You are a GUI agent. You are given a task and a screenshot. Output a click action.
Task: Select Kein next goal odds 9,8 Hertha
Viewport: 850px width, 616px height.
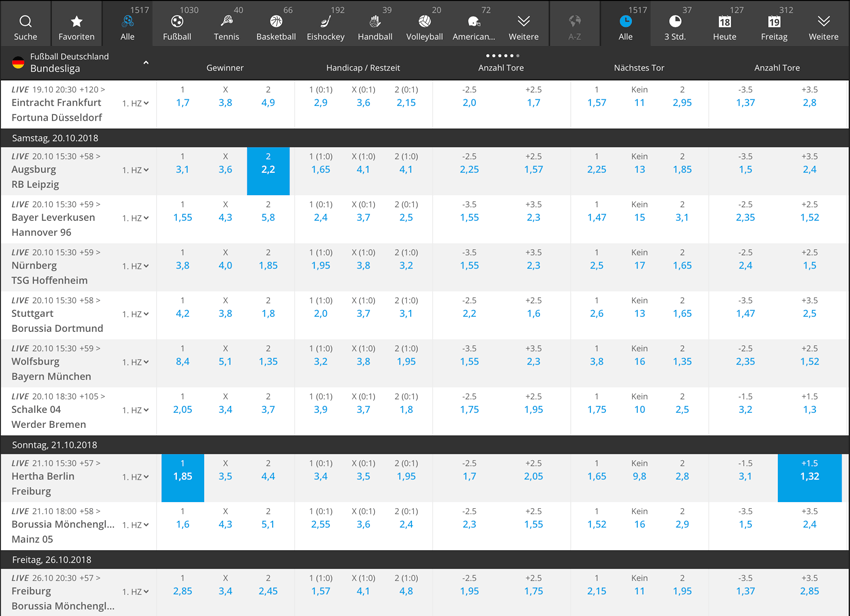640,476
